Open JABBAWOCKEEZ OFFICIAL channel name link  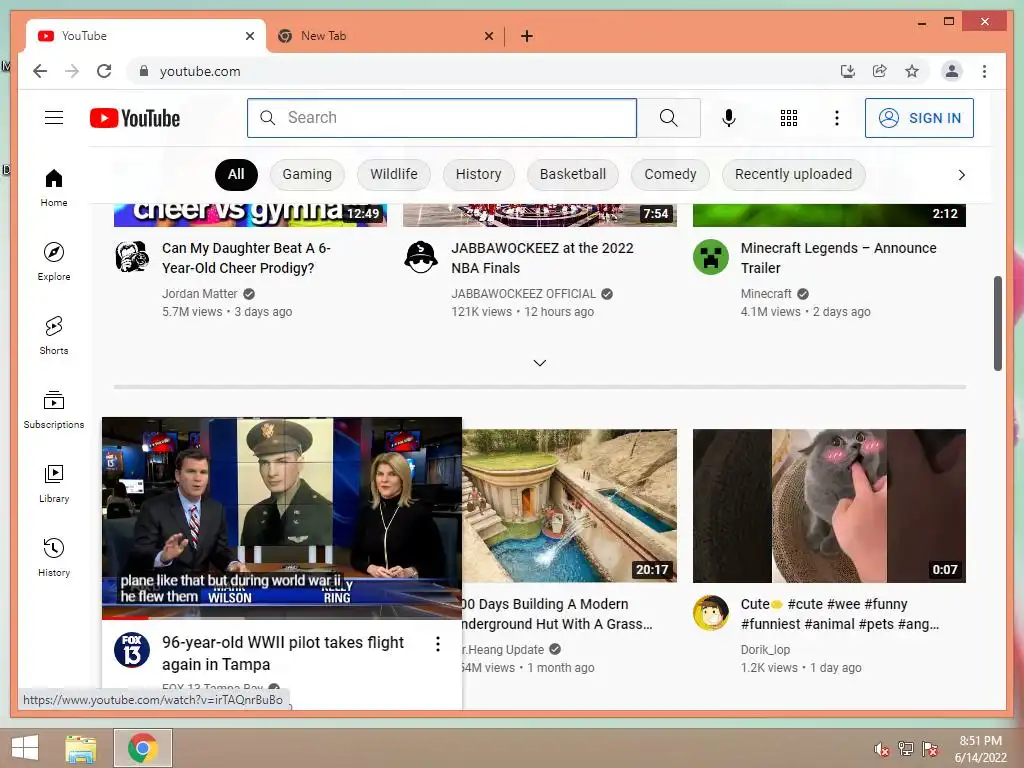coord(523,294)
